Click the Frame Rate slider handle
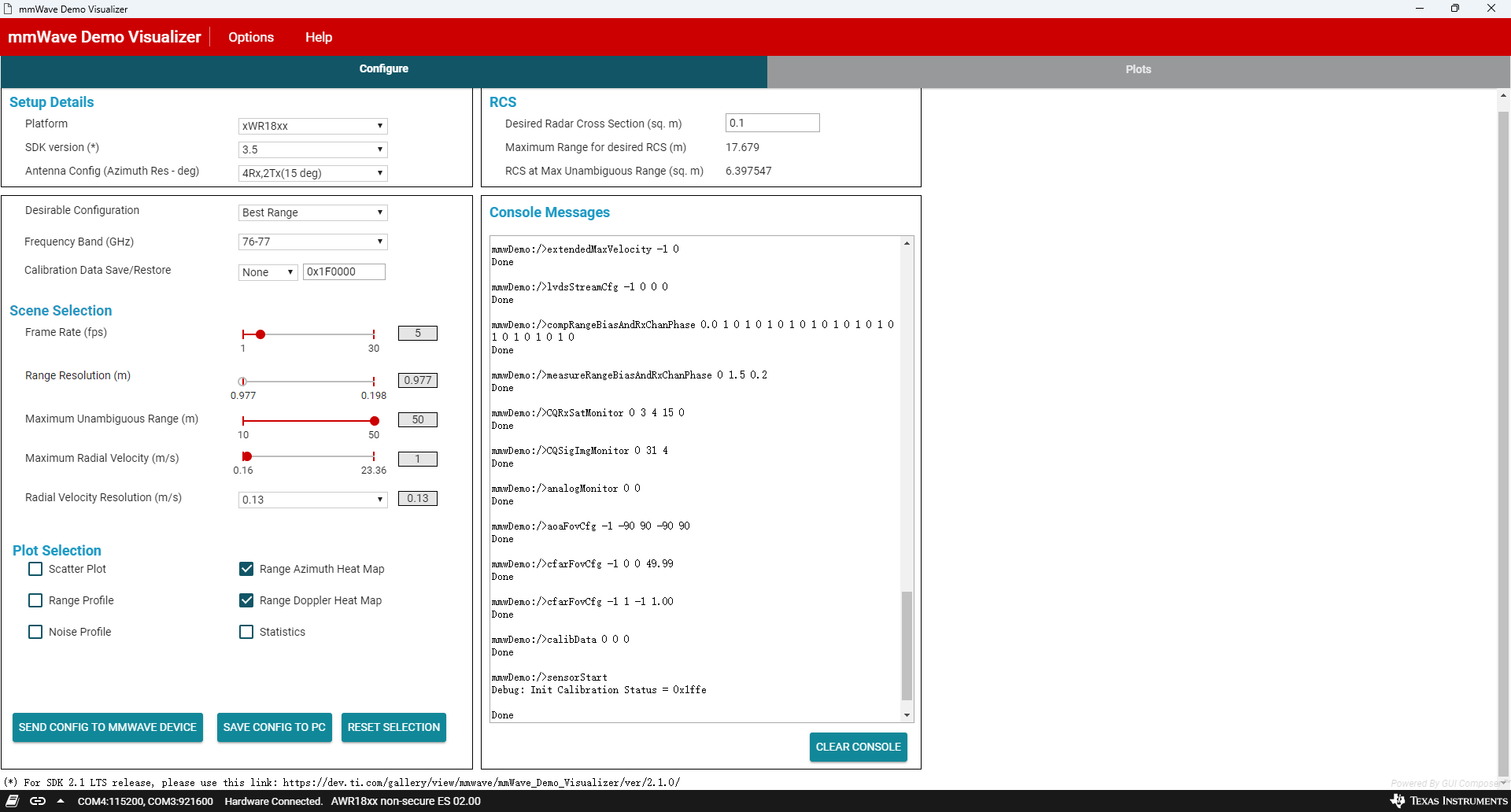The image size is (1511, 812). pyautogui.click(x=260, y=334)
